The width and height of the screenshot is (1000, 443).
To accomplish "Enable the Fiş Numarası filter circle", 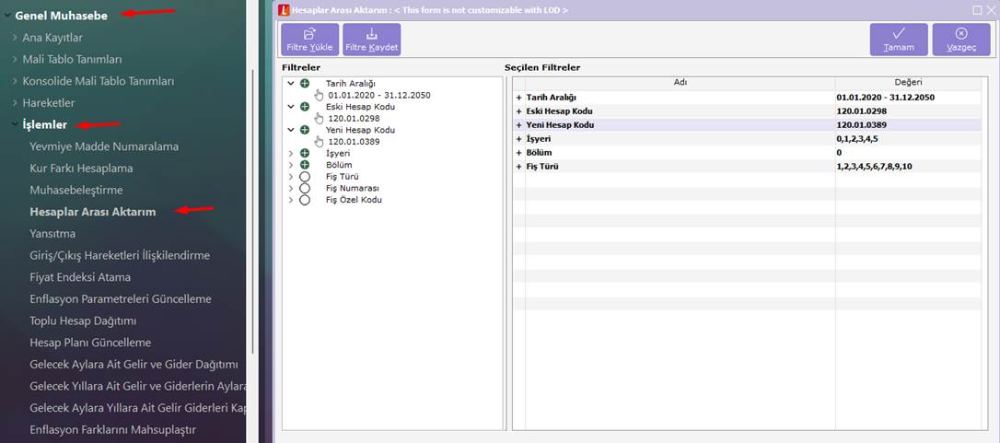I will pyautogui.click(x=305, y=188).
